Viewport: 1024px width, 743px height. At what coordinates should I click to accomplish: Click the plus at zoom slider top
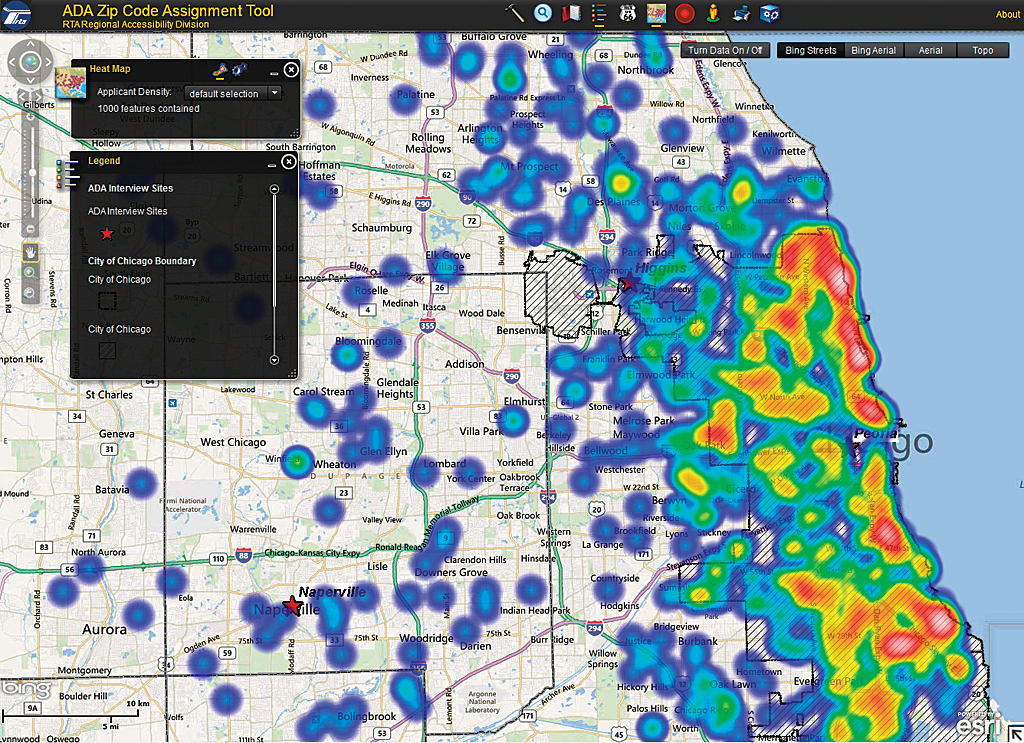(30, 116)
